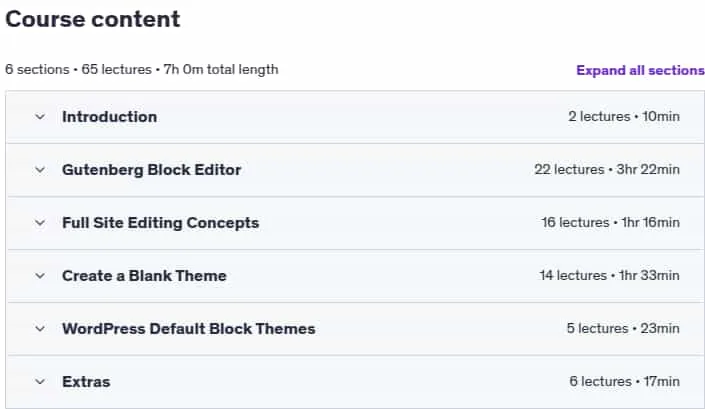705x409 pixels.
Task: Expand the Introduction section chevron
Action: tap(40, 117)
